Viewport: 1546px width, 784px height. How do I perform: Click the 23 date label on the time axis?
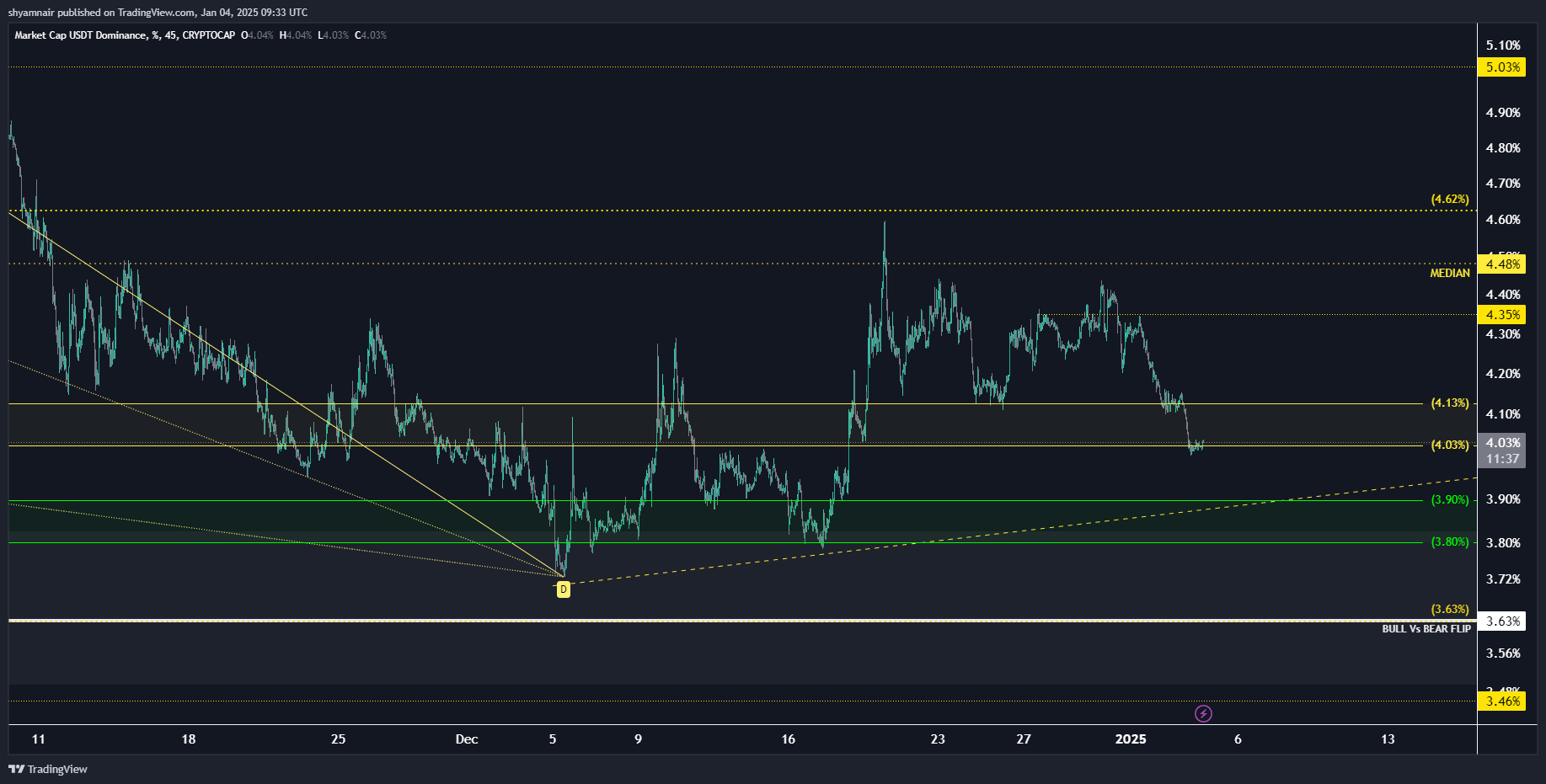pos(938,739)
